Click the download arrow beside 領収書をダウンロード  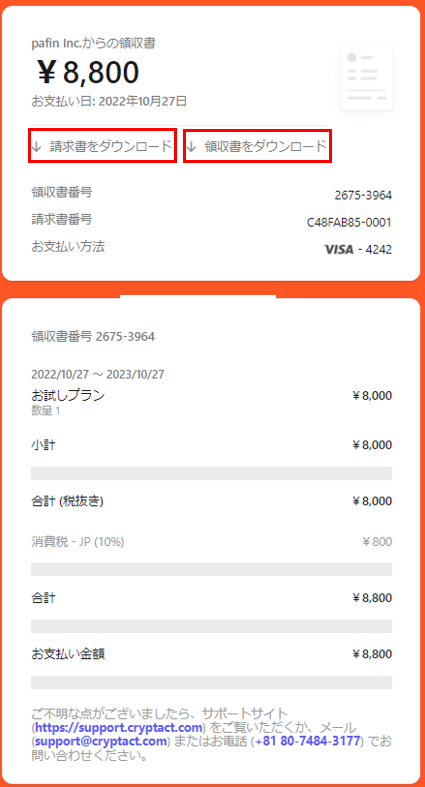[191, 147]
